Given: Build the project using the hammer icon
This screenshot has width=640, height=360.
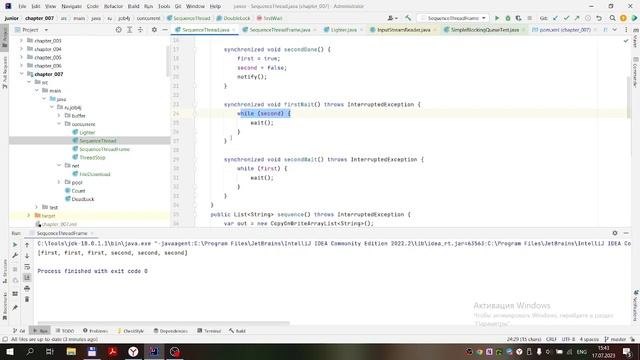Looking at the screenshot, I should (408, 18).
